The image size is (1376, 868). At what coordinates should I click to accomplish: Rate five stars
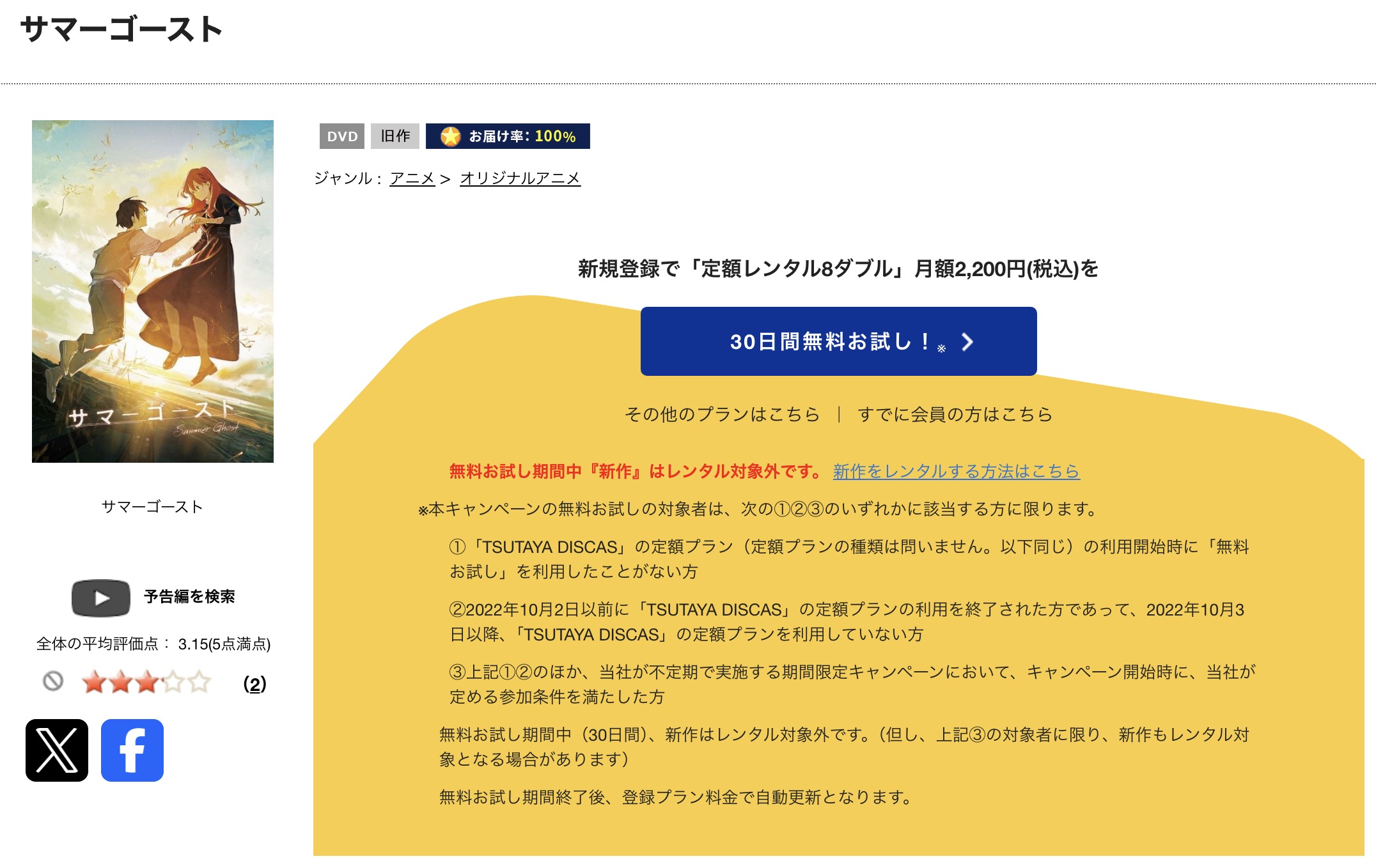pos(199,682)
